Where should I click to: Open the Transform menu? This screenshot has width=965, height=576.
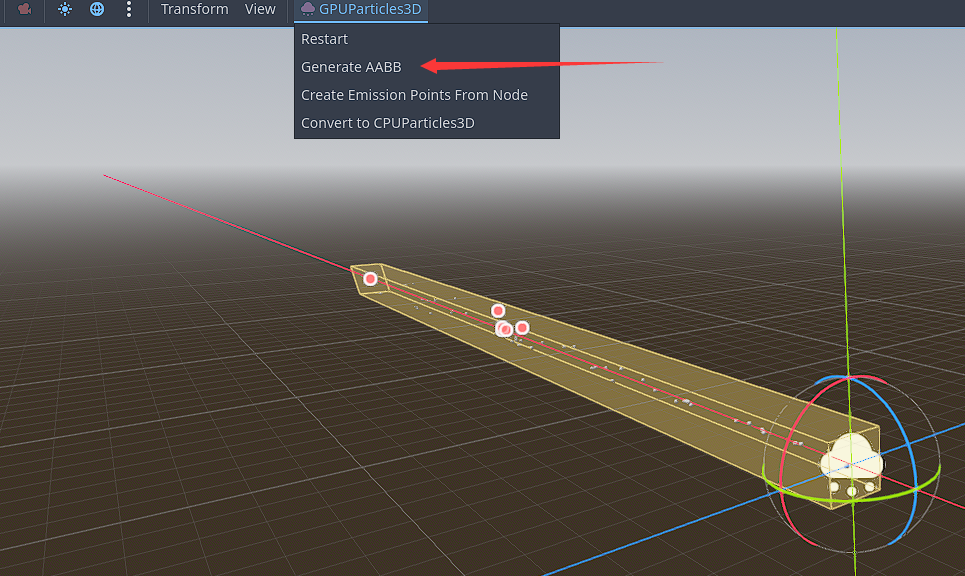coord(194,9)
